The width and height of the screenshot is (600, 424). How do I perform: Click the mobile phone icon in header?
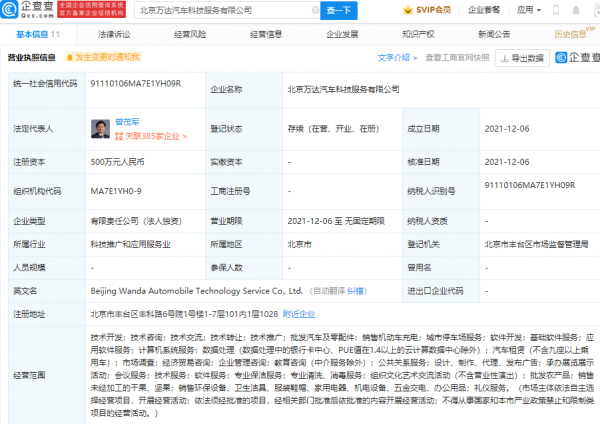[x=556, y=10]
